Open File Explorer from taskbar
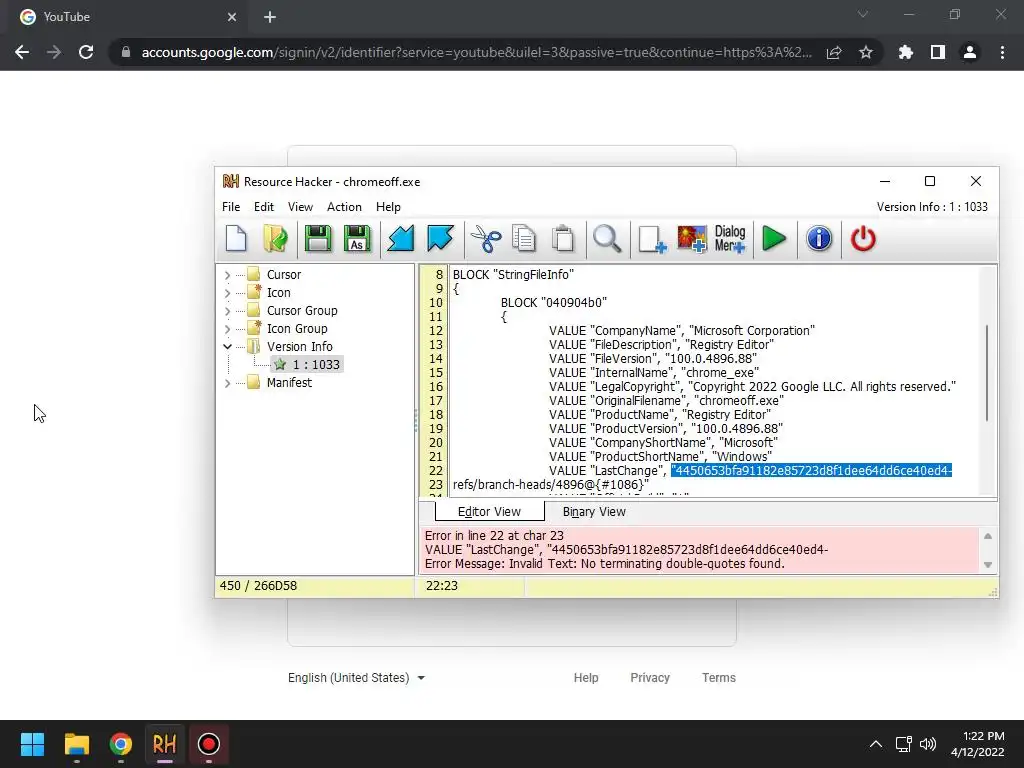1024x768 pixels. pyautogui.click(x=76, y=744)
